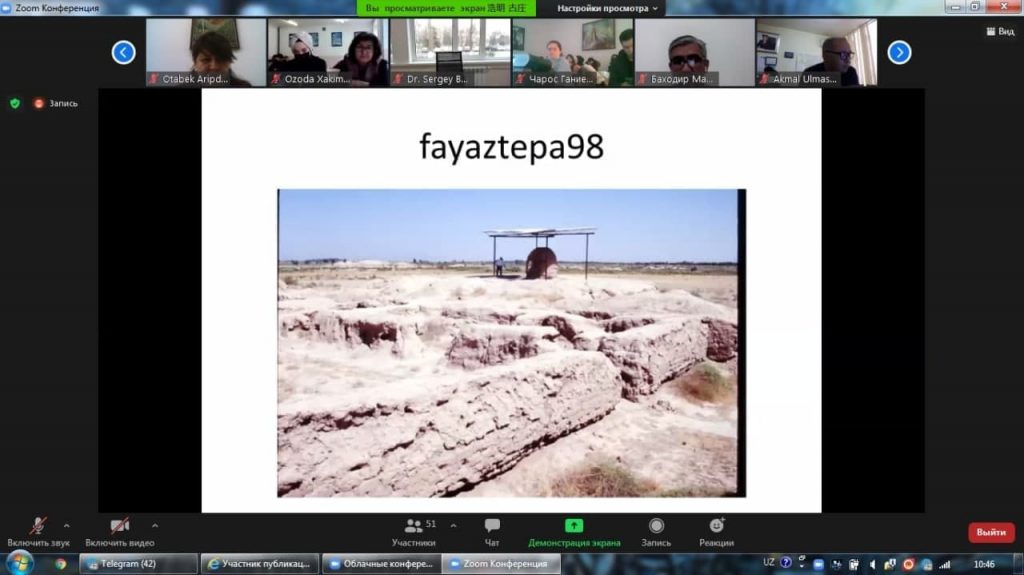Select Dr. Sergey participant video thumbnail

[449, 52]
